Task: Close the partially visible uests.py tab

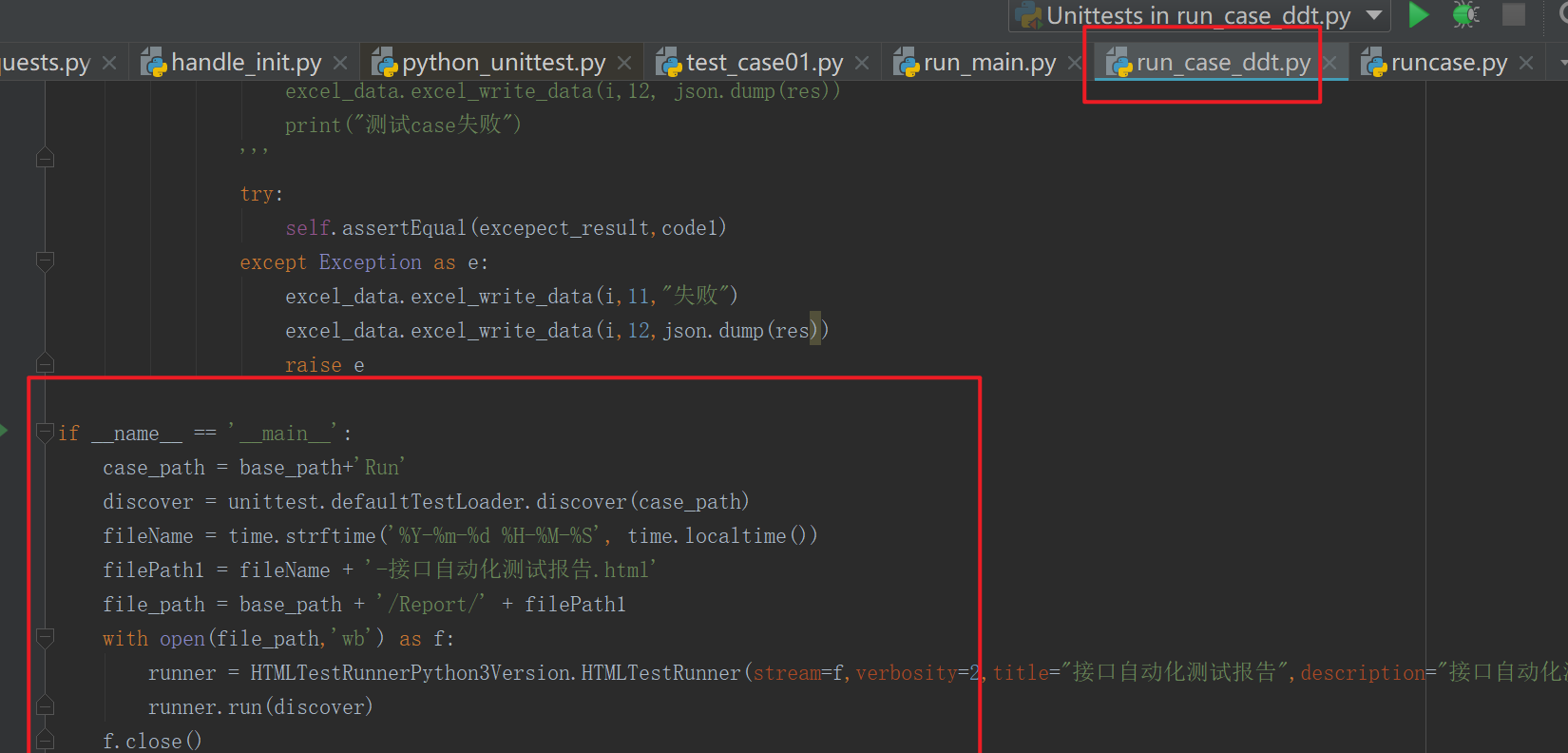Action: pos(109,64)
